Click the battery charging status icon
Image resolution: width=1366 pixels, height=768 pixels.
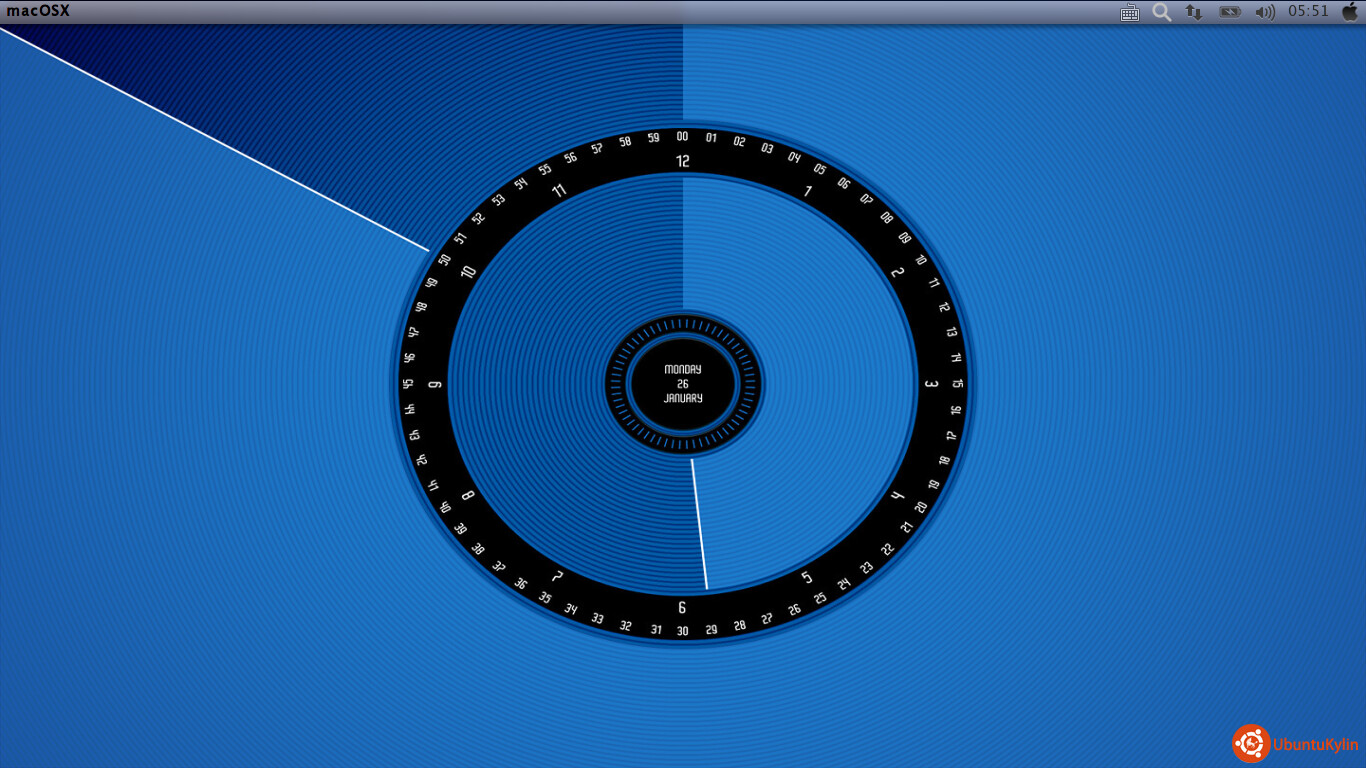pos(1229,12)
